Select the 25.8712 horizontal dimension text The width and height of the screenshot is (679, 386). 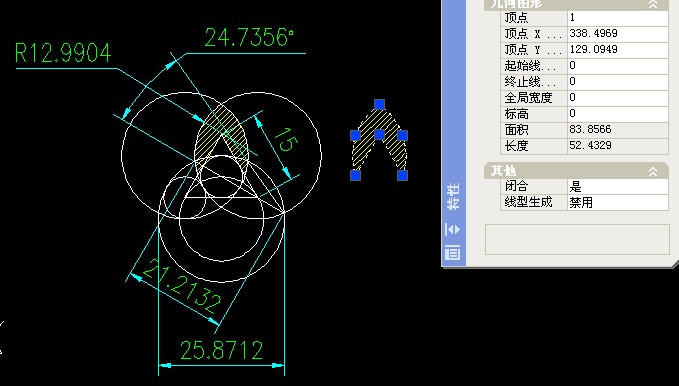(x=221, y=350)
